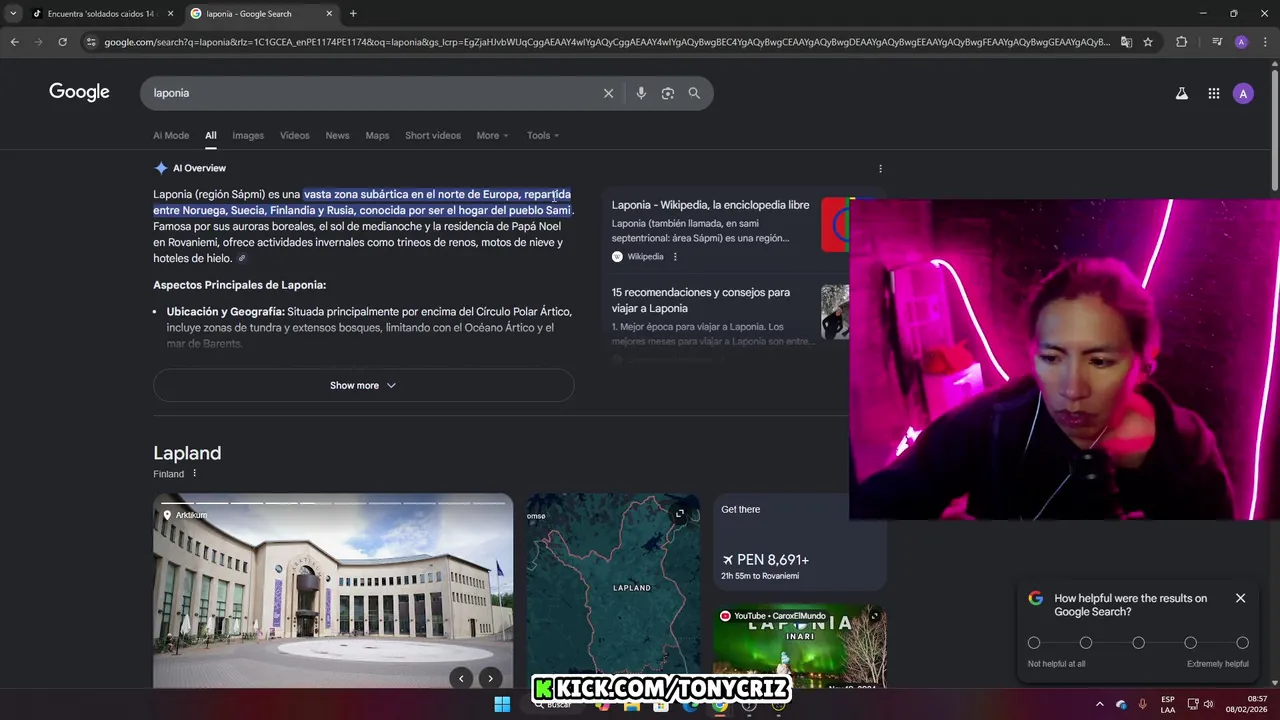
Task: Open '15 recomendaciones y consejos' link
Action: [x=701, y=300]
